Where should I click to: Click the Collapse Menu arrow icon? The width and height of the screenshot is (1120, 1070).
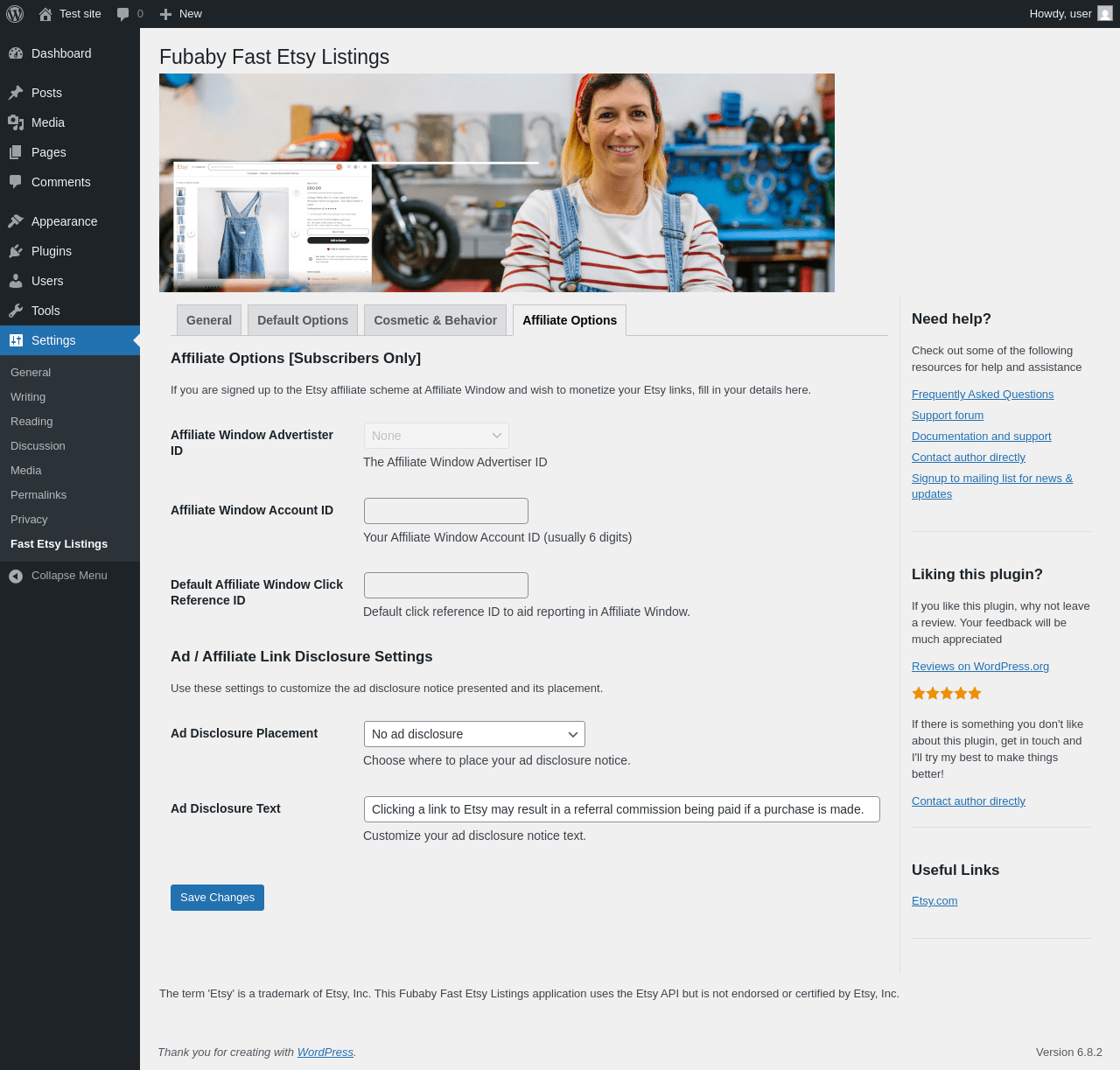pos(16,576)
